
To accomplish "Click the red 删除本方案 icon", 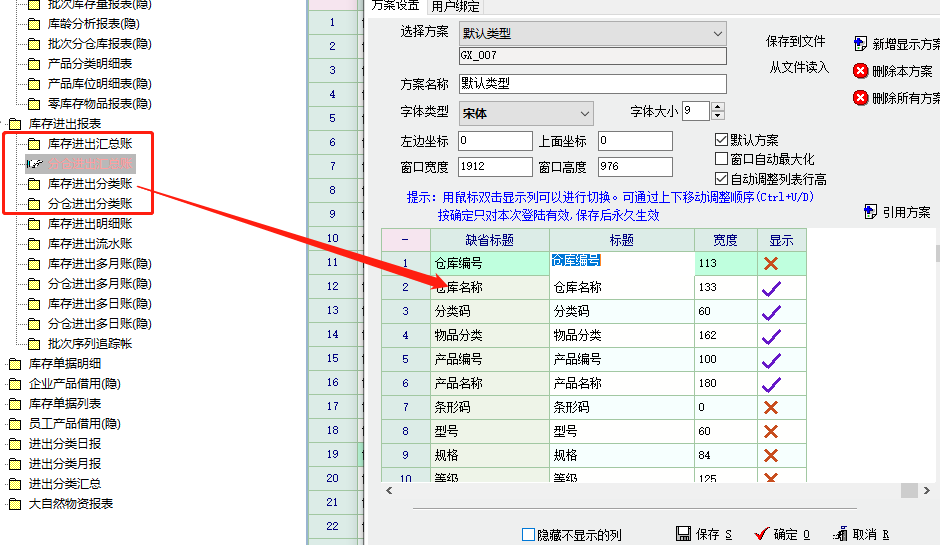I will [860, 71].
